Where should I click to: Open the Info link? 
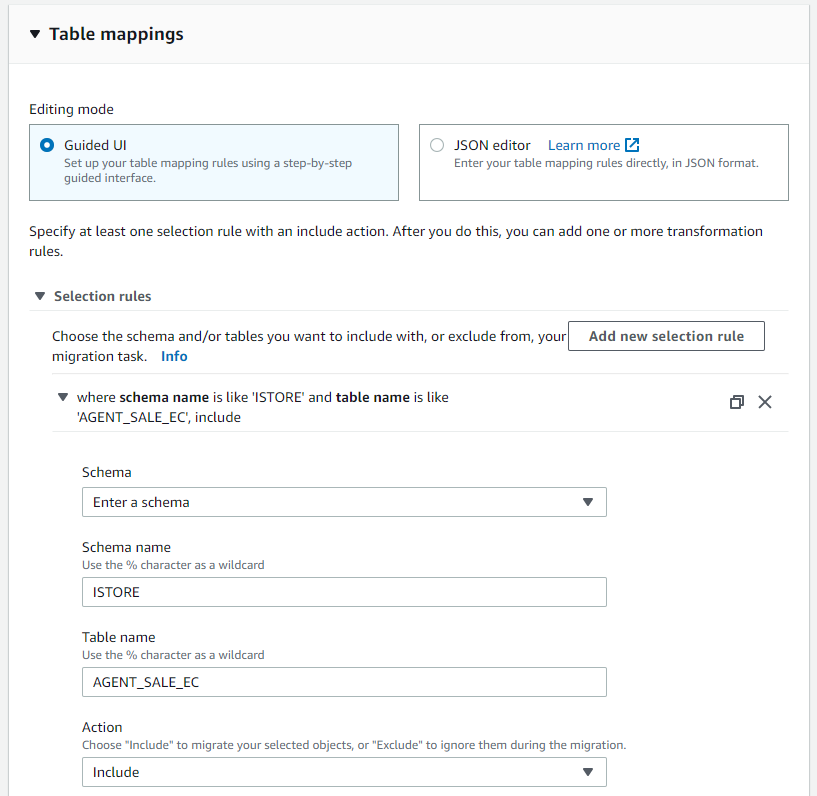[x=174, y=356]
